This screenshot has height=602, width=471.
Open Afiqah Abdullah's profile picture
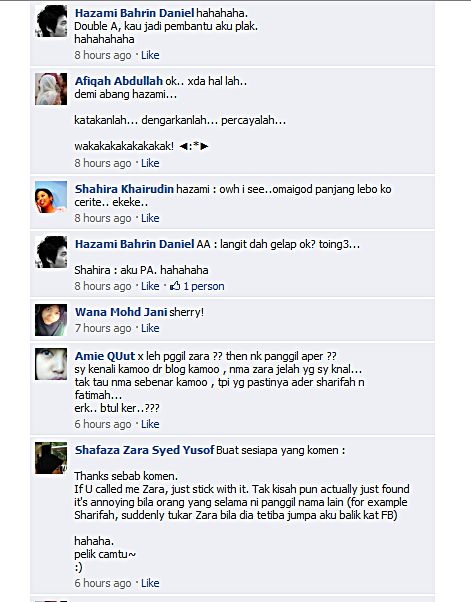click(51, 89)
